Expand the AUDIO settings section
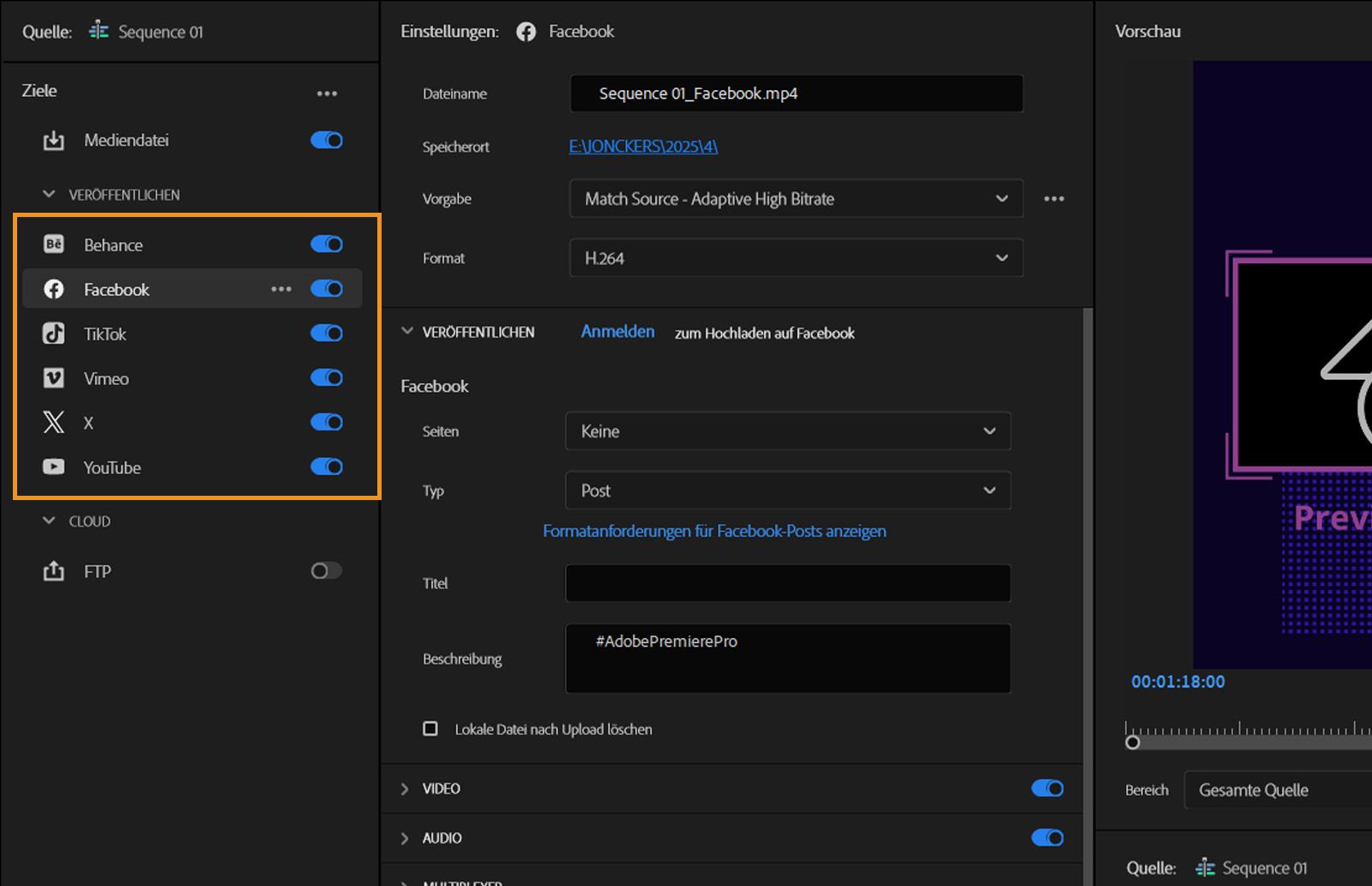 tap(405, 838)
